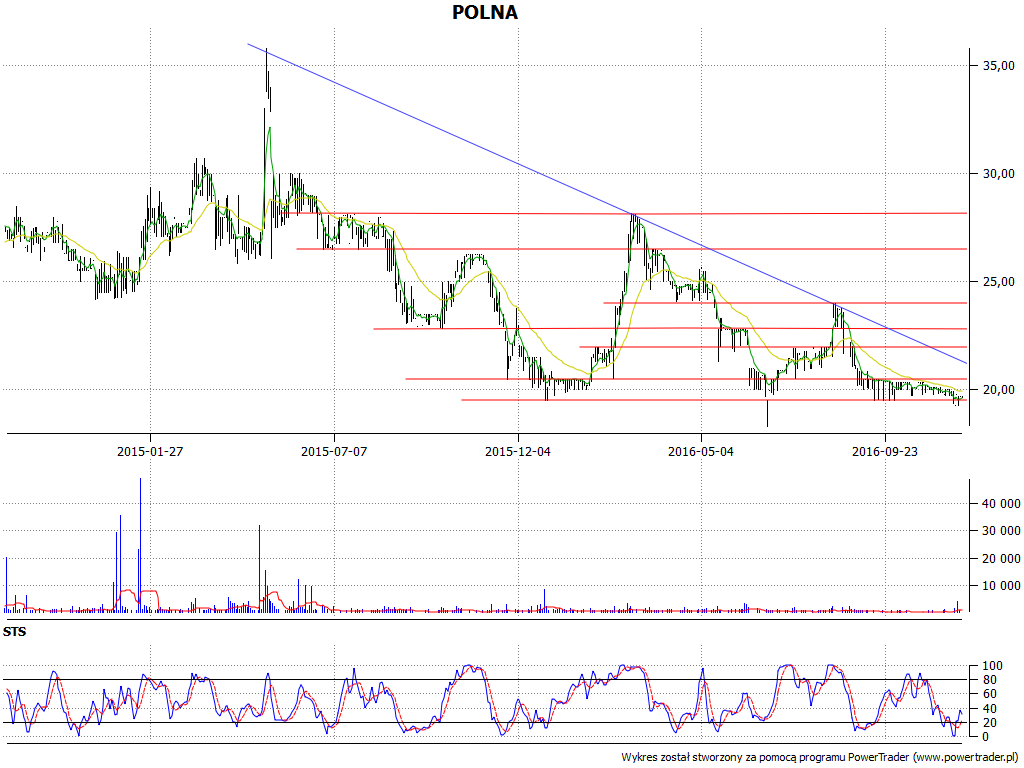Click the 80 level on STS axis
1024x768 pixels.
click(x=989, y=680)
